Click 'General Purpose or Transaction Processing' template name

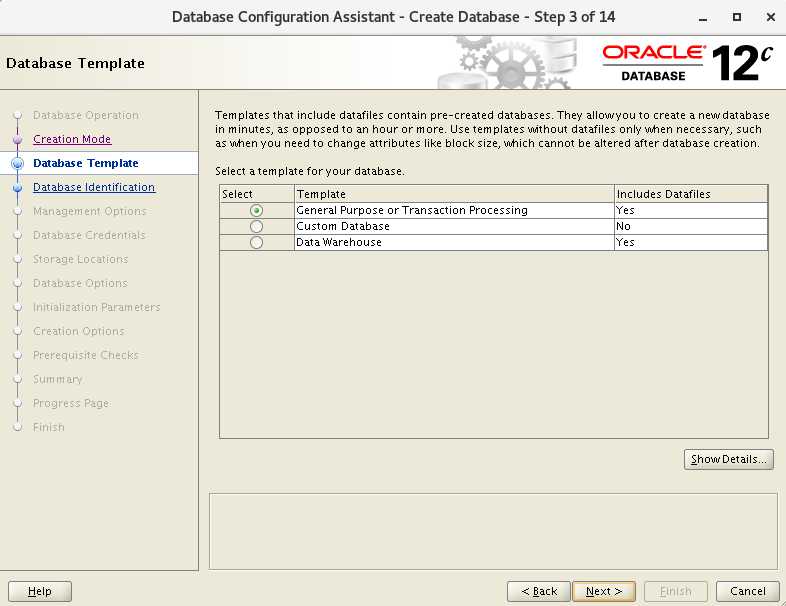tap(412, 210)
